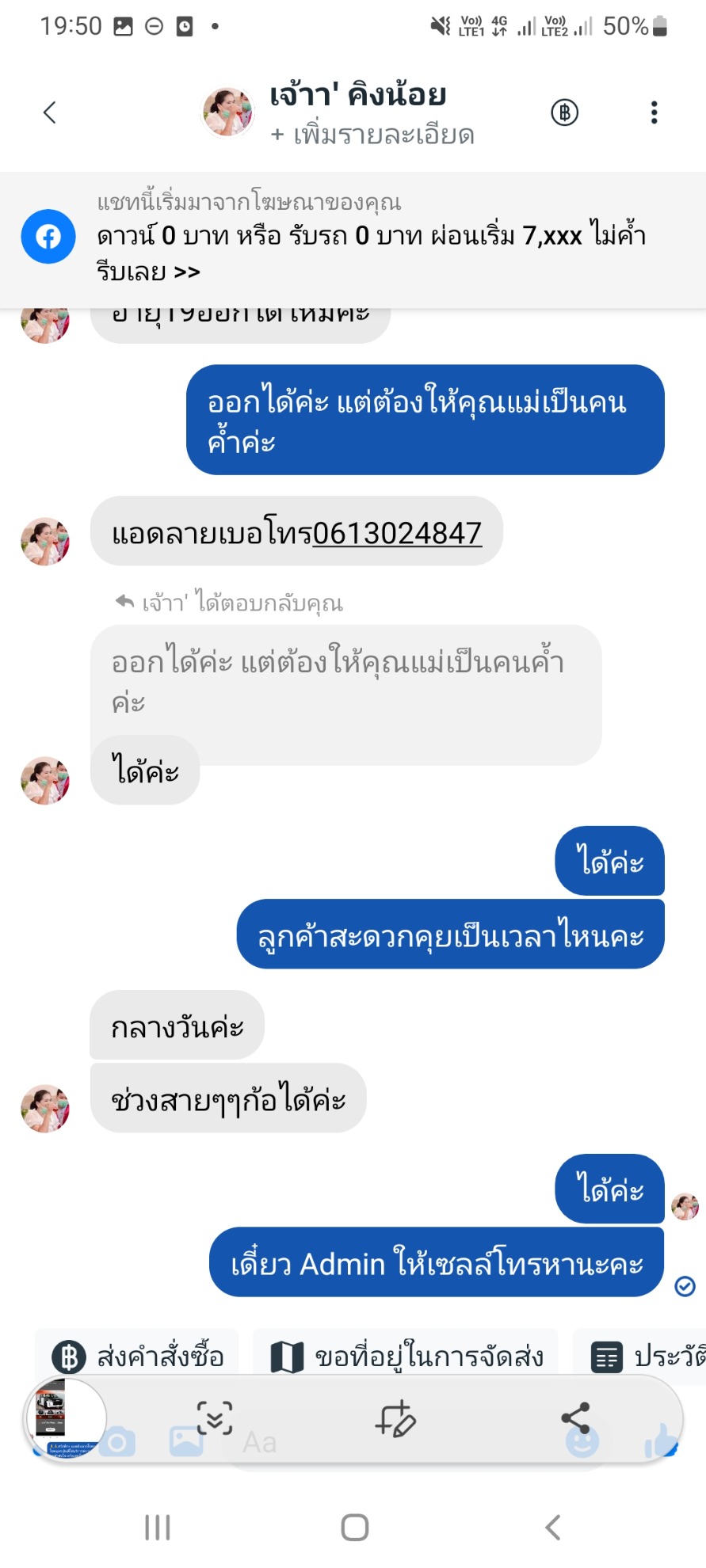The image size is (706, 1568).
Task: Tap the เพิ่มรายละเอียด add details link
Action: (372, 135)
